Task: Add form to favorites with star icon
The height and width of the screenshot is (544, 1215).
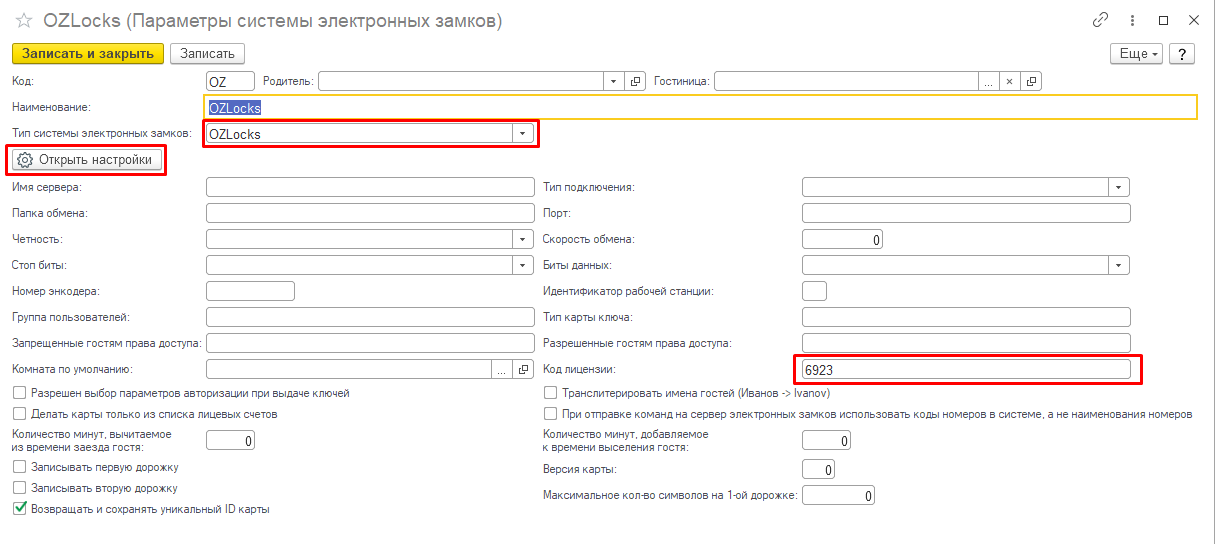Action: point(23,20)
